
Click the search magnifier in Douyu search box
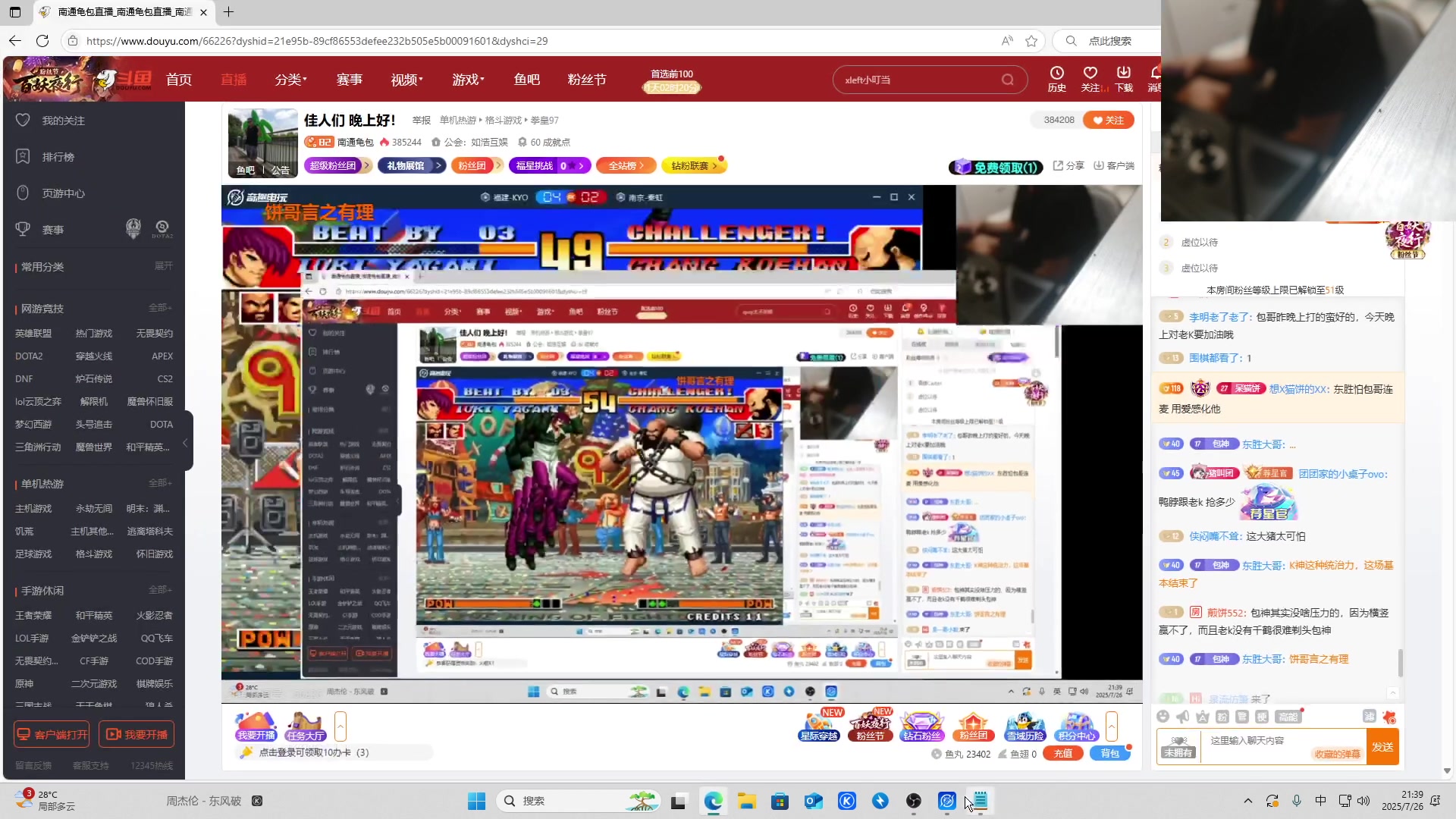point(1007,80)
